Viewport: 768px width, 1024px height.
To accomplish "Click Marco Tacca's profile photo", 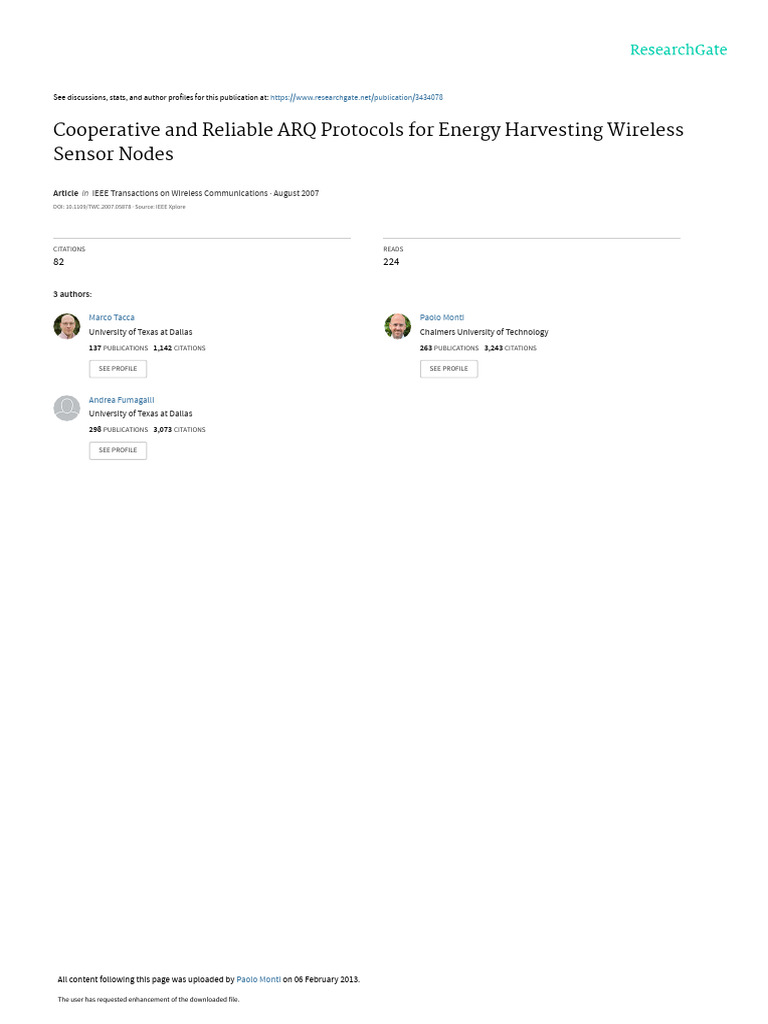I will [66, 326].
